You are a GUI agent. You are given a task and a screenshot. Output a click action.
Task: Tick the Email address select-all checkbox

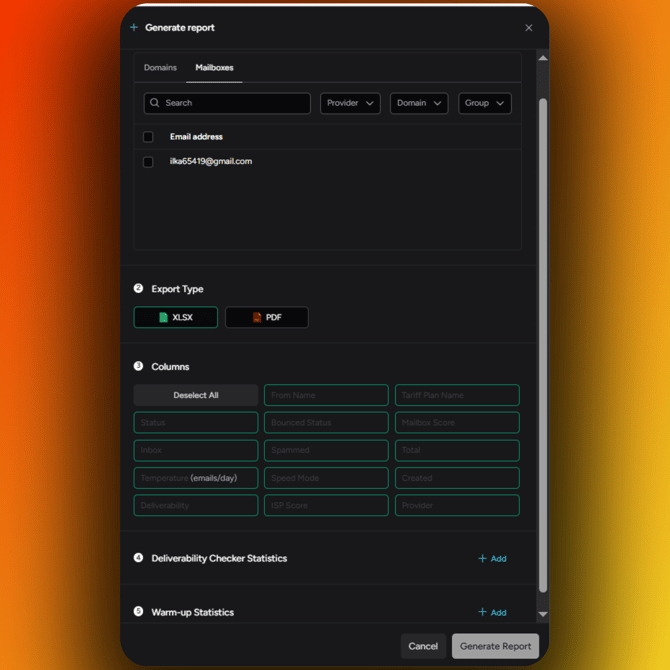coord(148,137)
